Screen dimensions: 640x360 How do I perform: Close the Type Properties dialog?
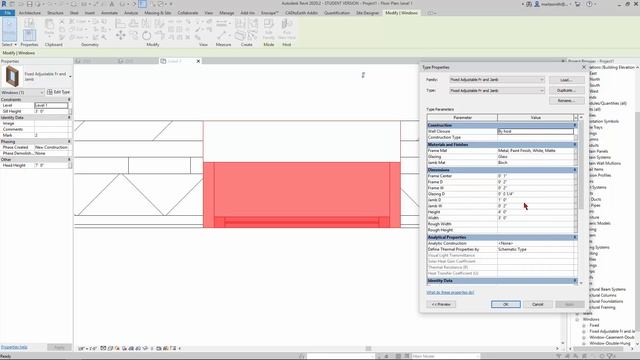[584, 67]
